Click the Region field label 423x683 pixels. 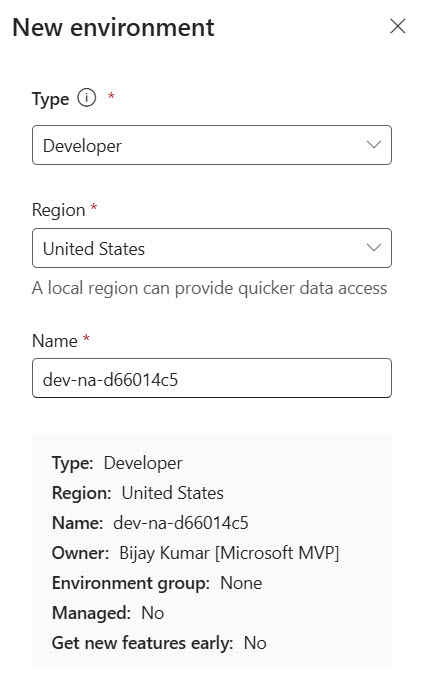click(58, 210)
